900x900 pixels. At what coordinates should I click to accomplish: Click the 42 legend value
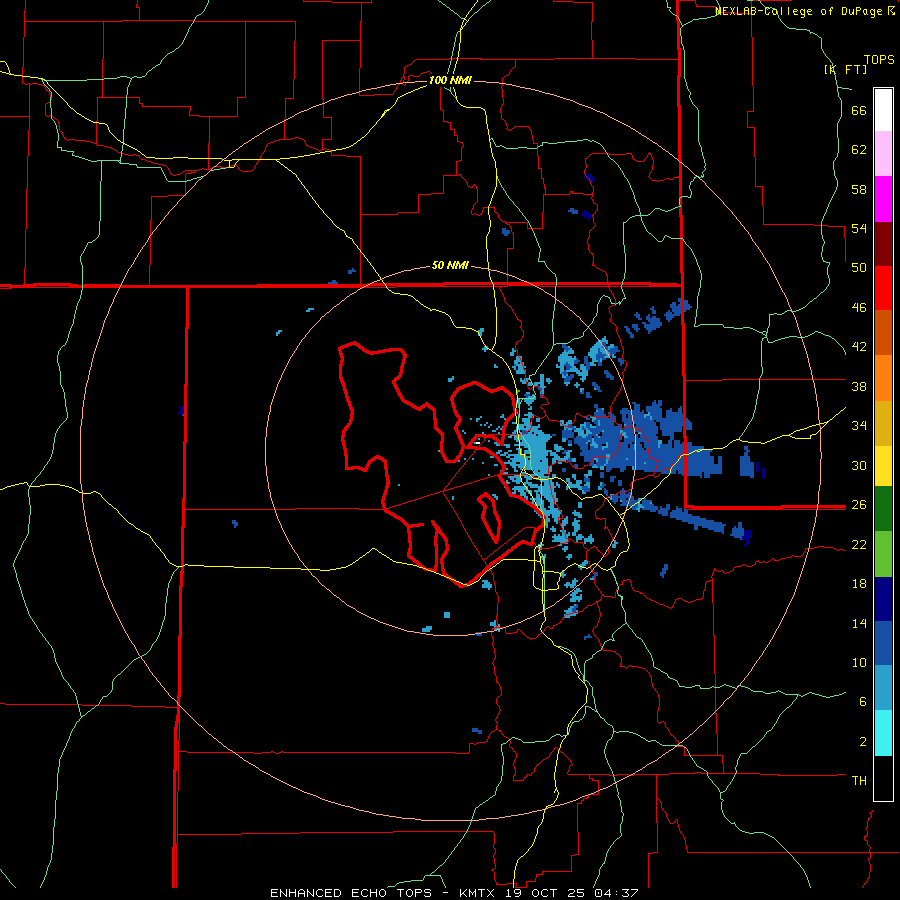(x=859, y=347)
